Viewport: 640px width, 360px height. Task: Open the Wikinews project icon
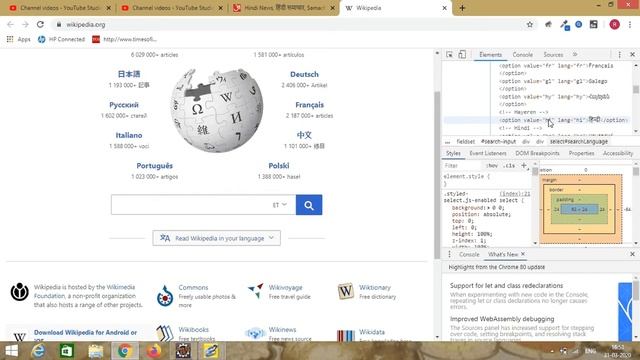[x=255, y=333]
